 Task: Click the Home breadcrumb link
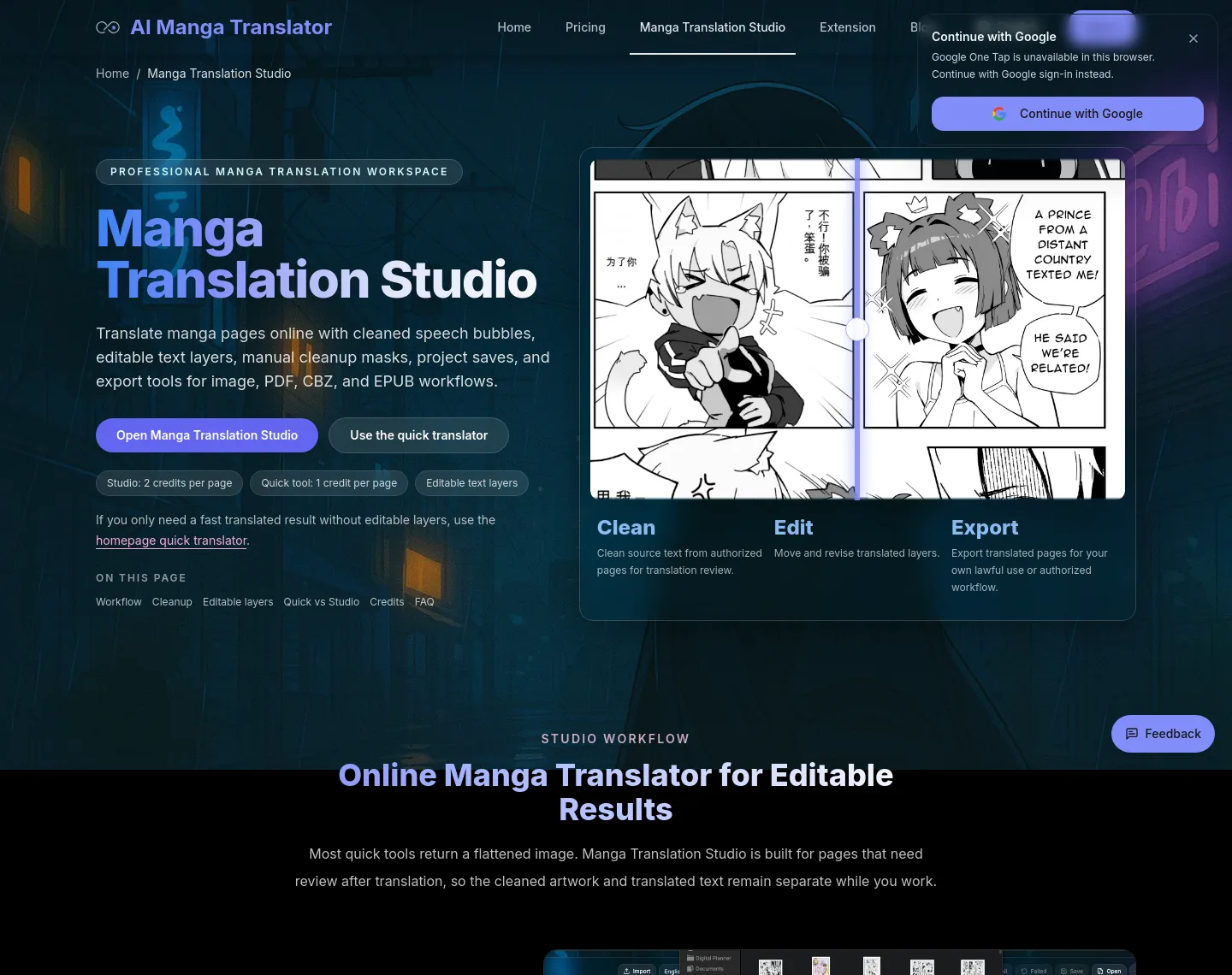coord(112,74)
